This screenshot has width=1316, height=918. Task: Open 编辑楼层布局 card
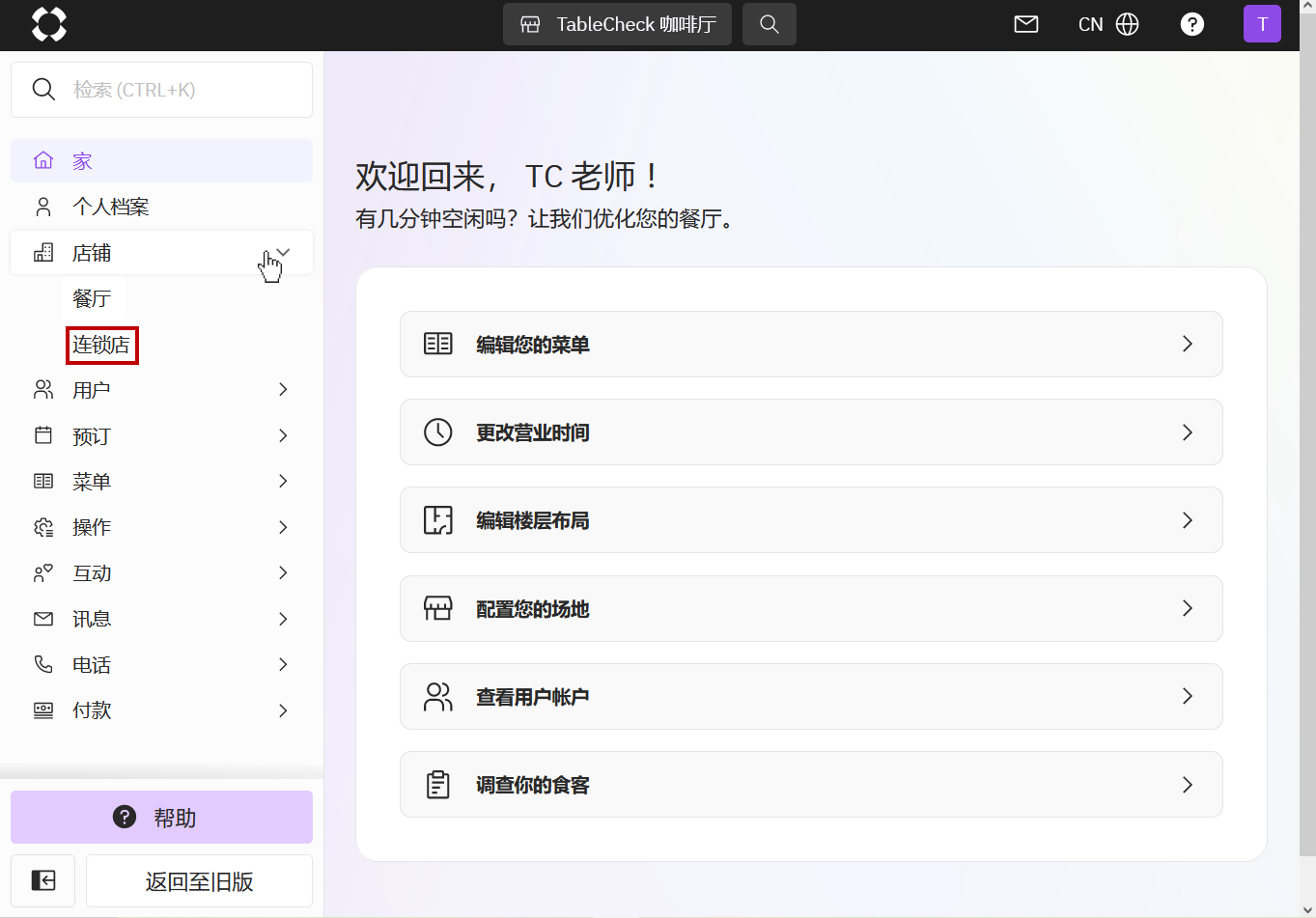click(x=811, y=519)
